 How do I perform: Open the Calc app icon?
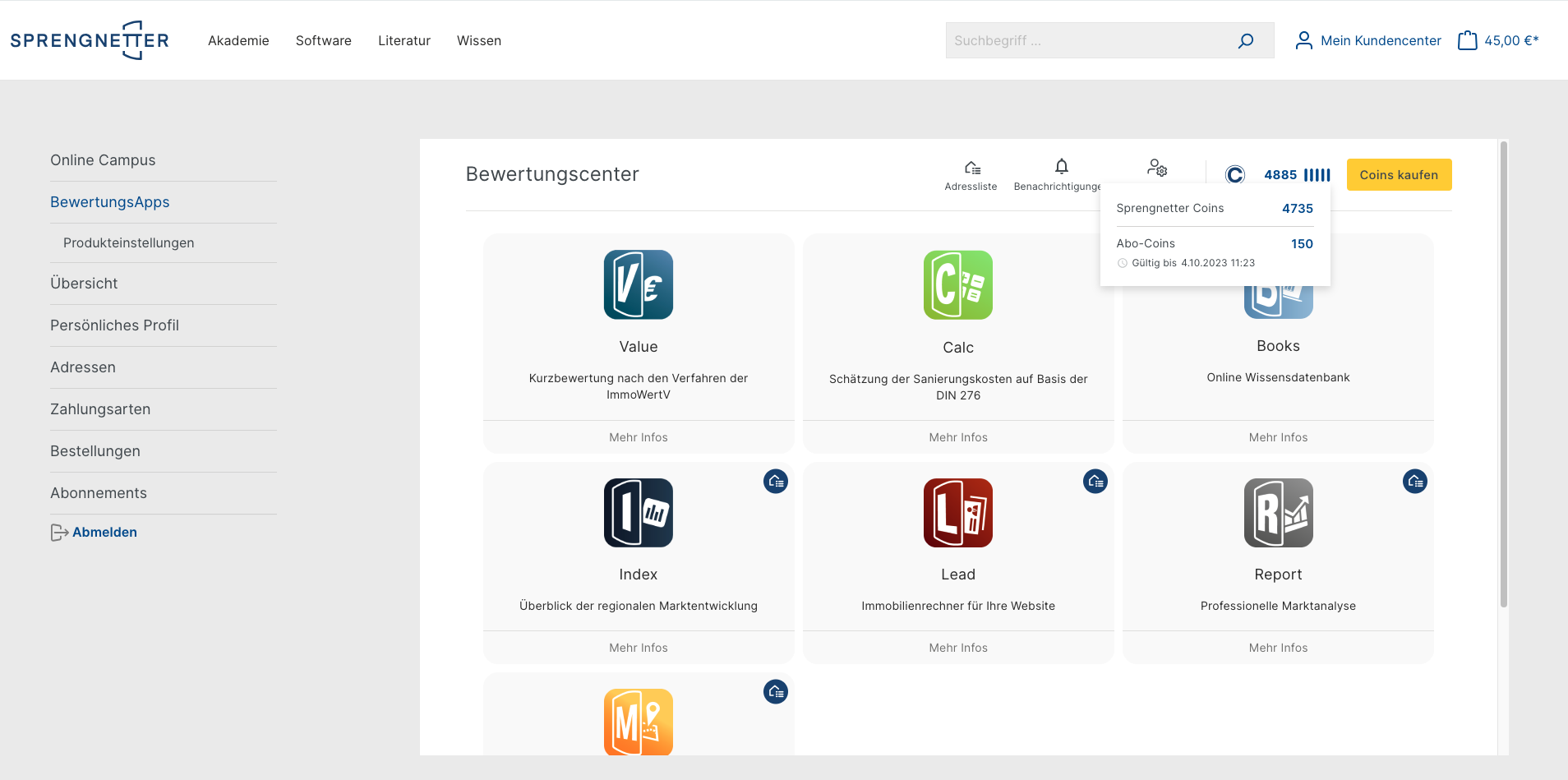pos(958,285)
